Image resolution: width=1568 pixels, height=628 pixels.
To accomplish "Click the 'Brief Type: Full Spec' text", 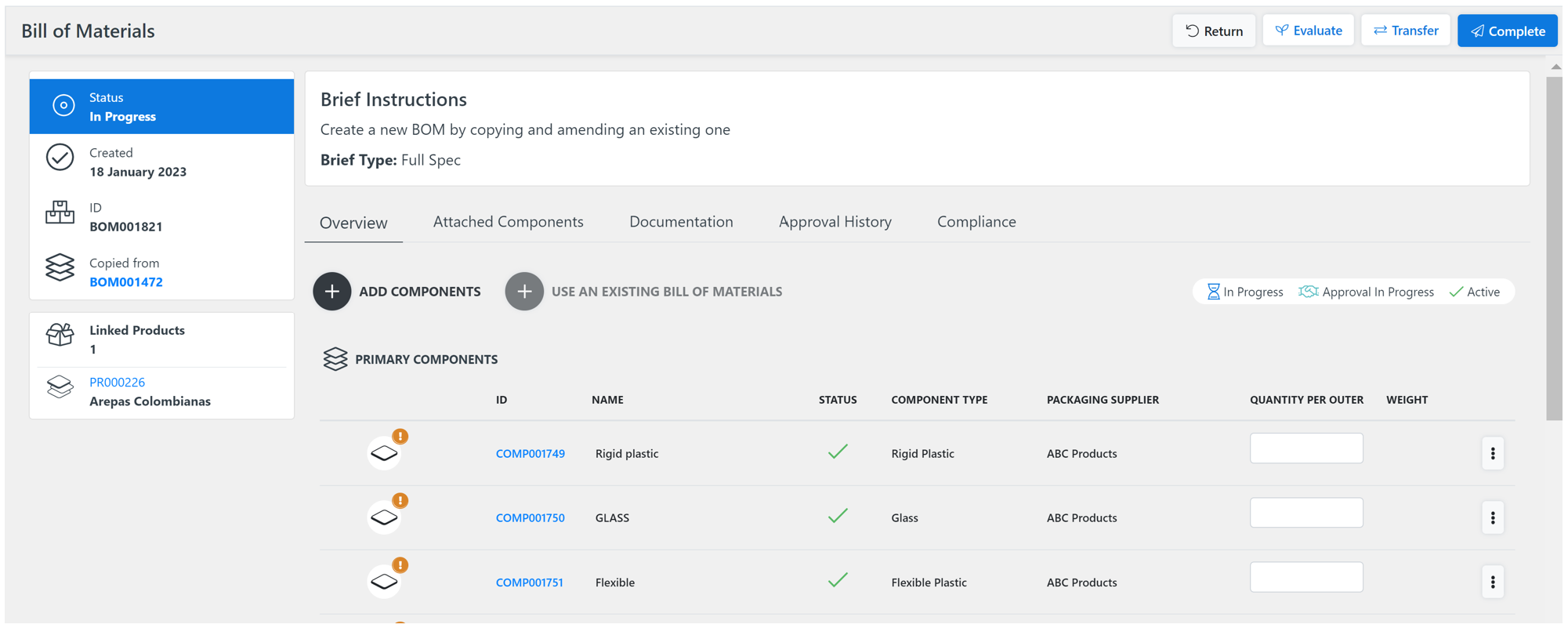I will coord(390,160).
